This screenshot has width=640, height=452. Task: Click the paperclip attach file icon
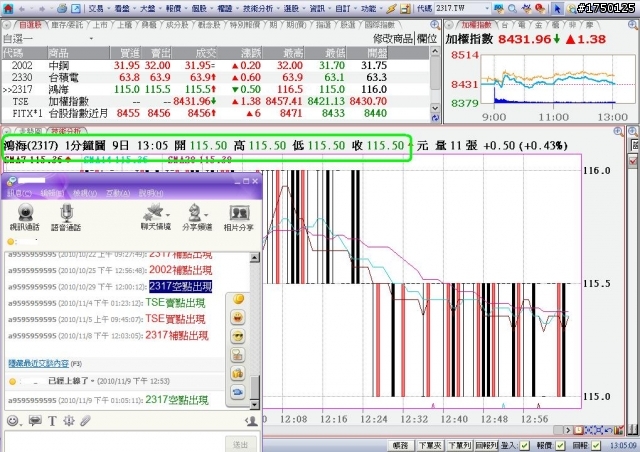[x=85, y=421]
